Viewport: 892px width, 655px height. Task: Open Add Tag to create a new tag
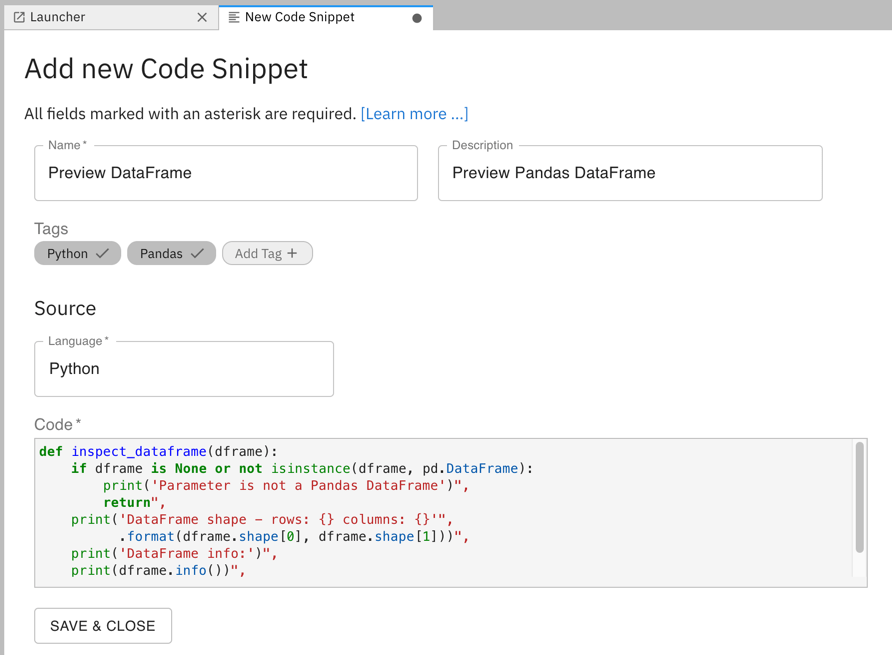click(267, 253)
